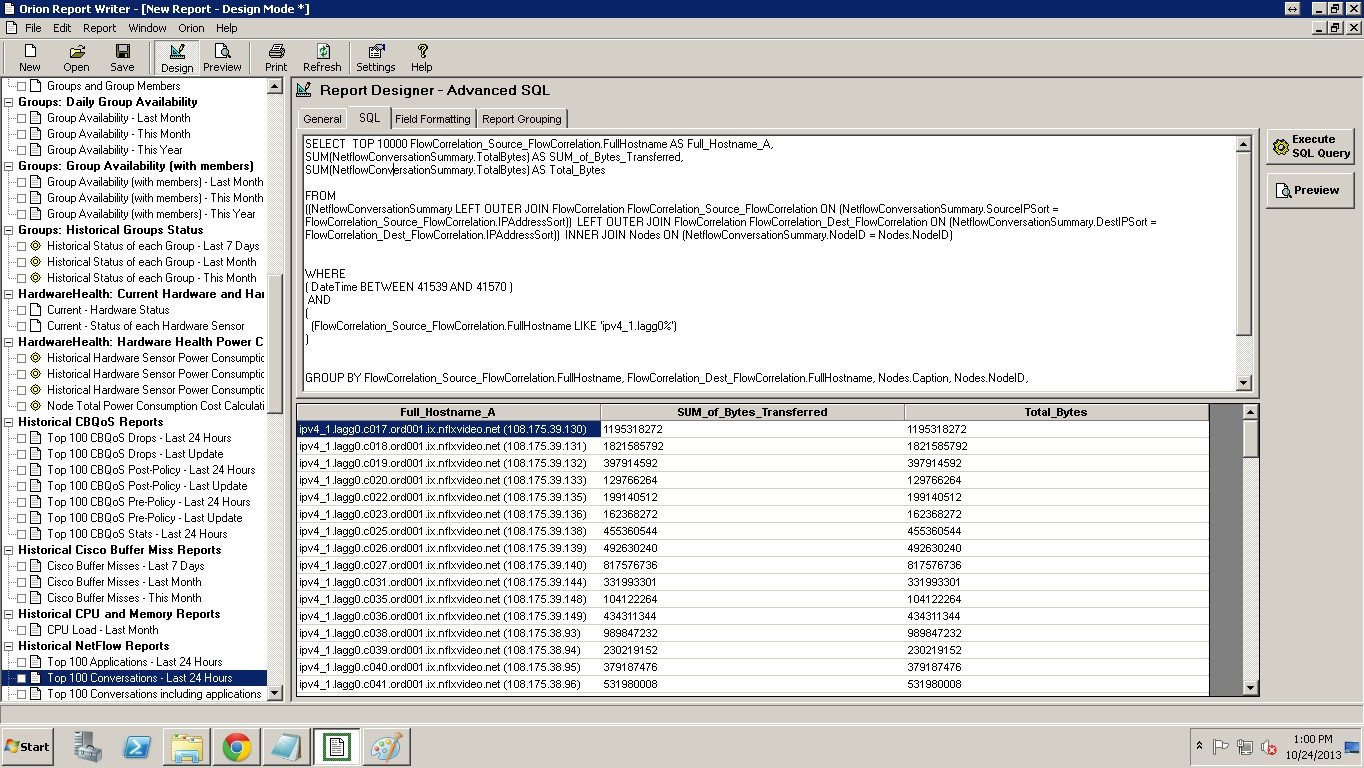Click document icon of Groups and Group Members
1364x768 pixels.
[x=36, y=86]
